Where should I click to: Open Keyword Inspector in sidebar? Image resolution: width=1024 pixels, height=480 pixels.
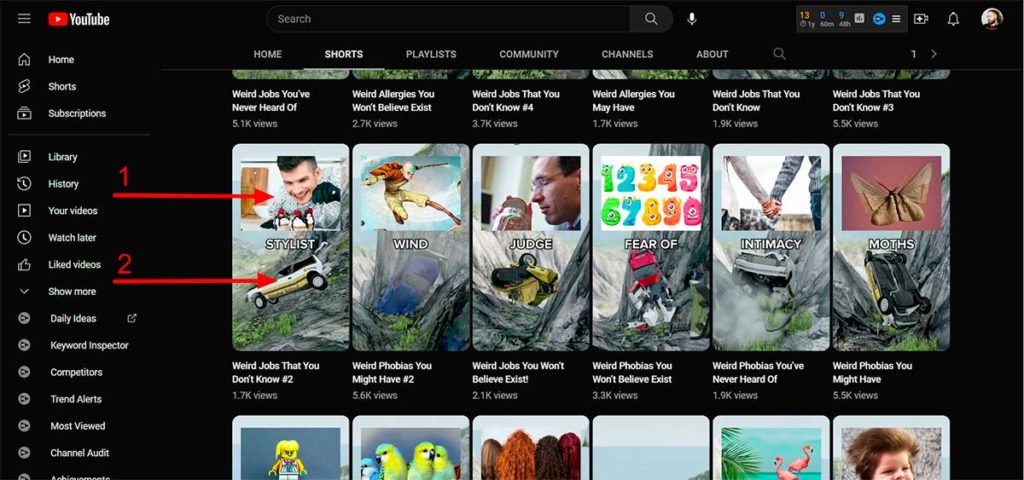coord(89,346)
